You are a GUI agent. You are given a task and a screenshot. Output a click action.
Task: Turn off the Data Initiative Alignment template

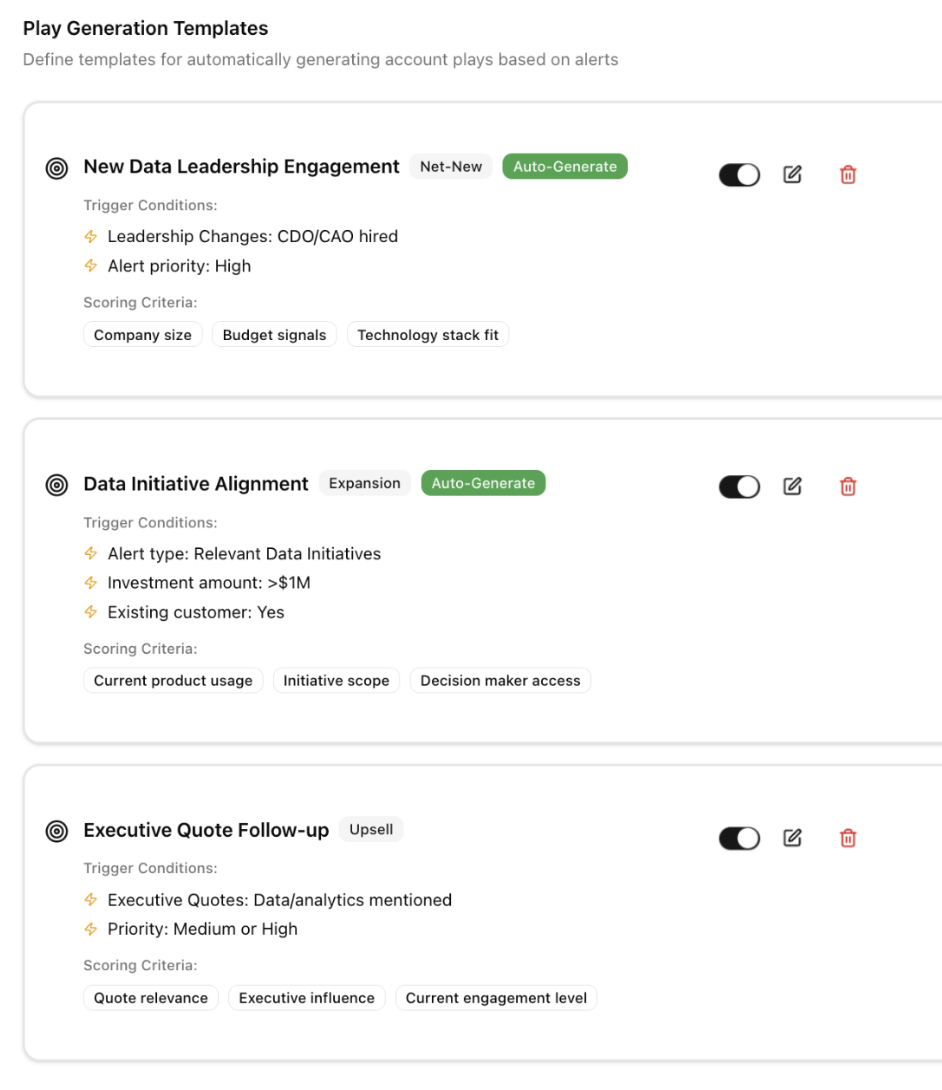[x=739, y=486]
